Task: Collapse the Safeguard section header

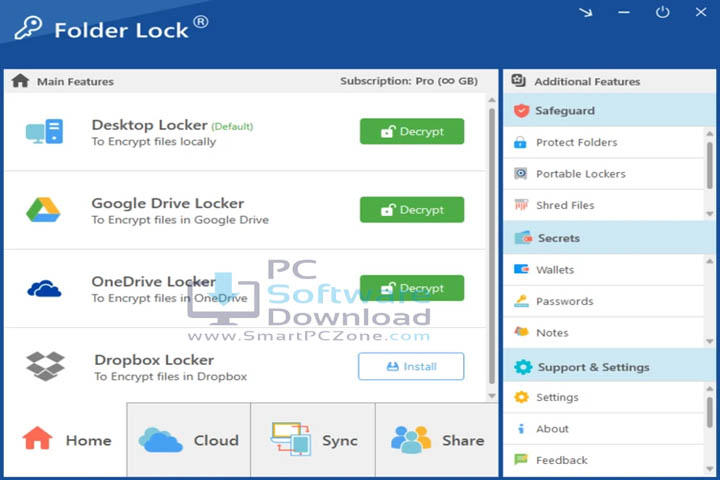Action: (x=609, y=110)
